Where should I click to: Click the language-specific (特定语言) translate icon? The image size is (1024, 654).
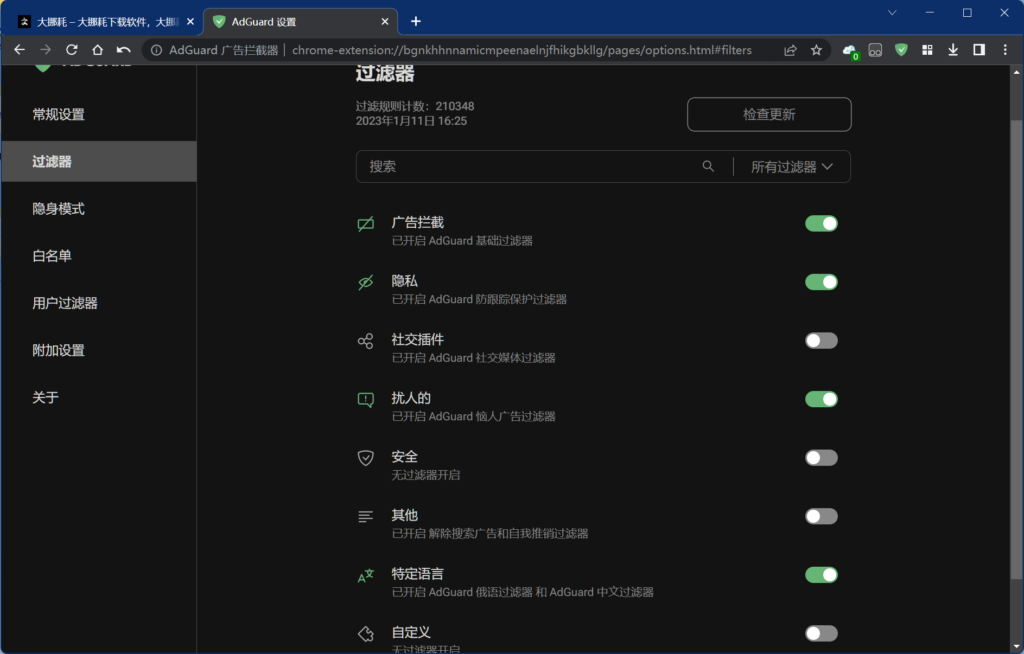(365, 576)
